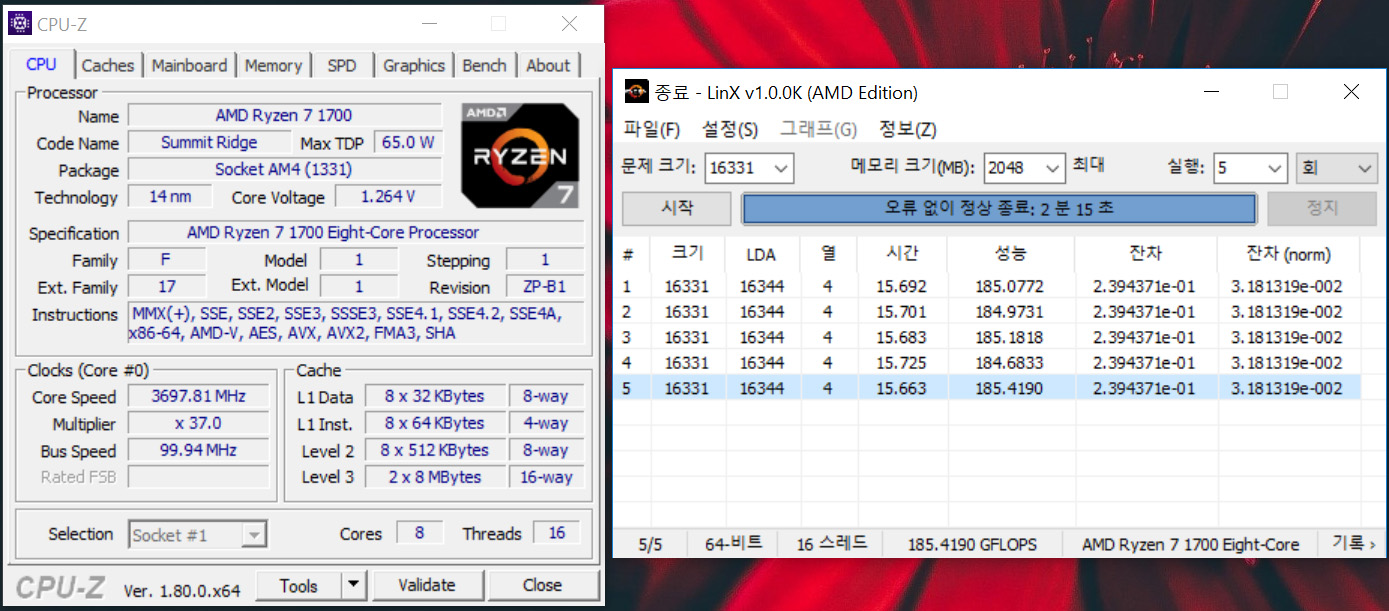Click the 시작 start button in LinX
The image size is (1389, 611).
677,209
